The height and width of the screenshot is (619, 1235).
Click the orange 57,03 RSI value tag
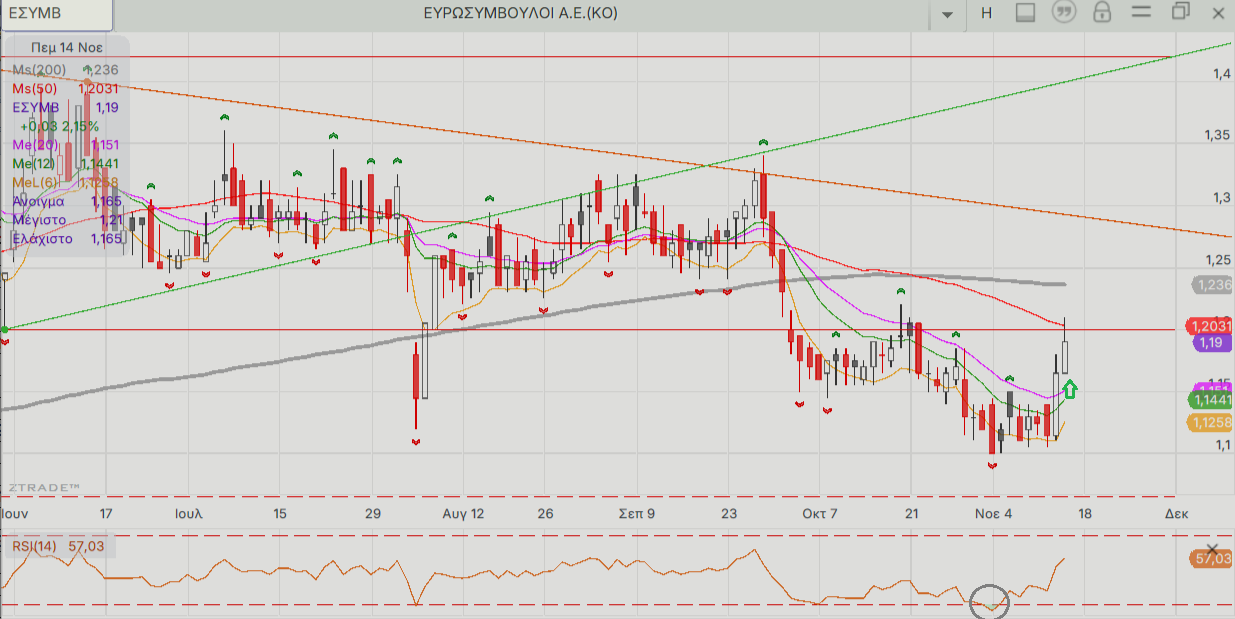point(1212,558)
